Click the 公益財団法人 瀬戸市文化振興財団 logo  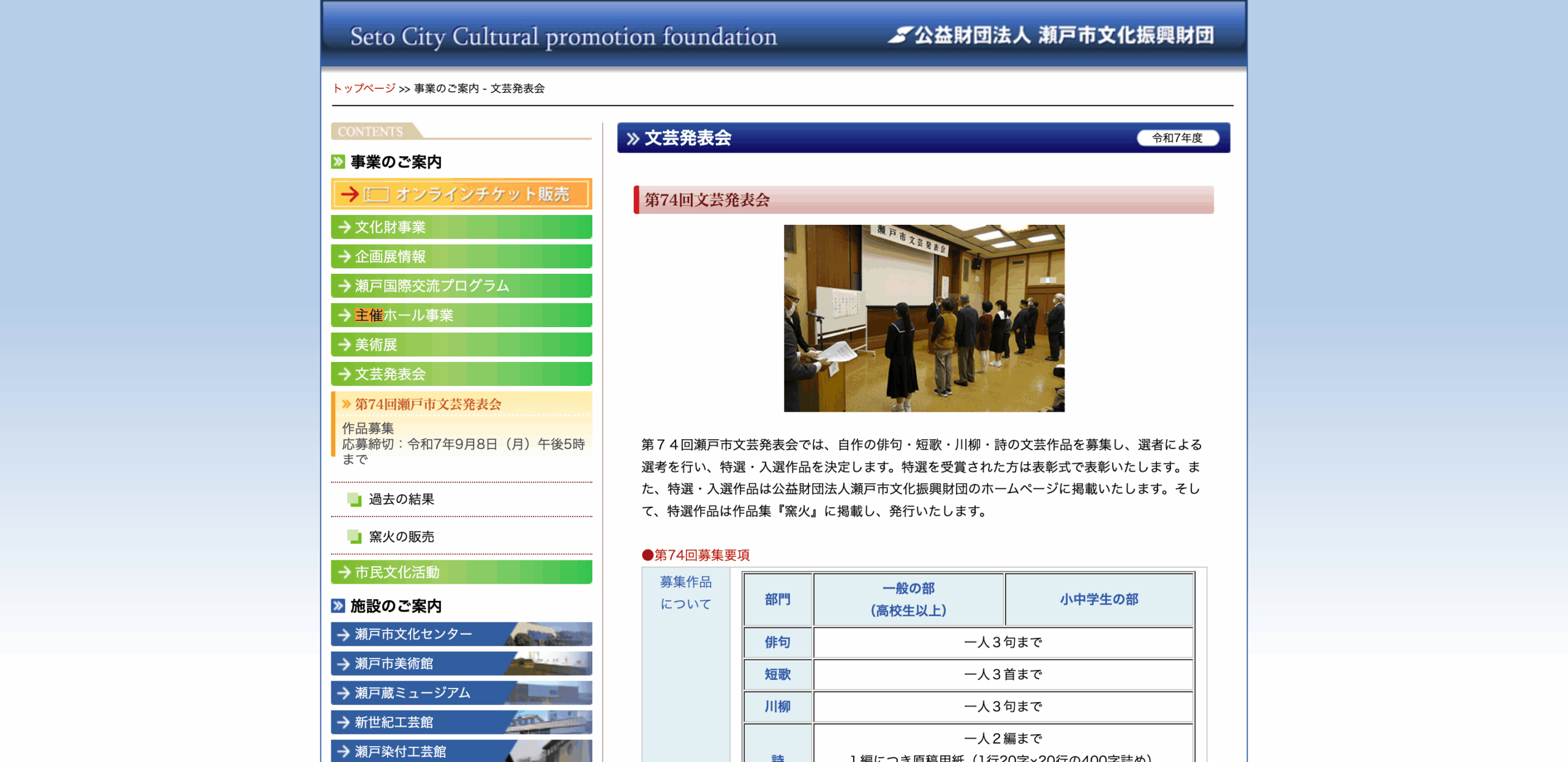(1050, 36)
